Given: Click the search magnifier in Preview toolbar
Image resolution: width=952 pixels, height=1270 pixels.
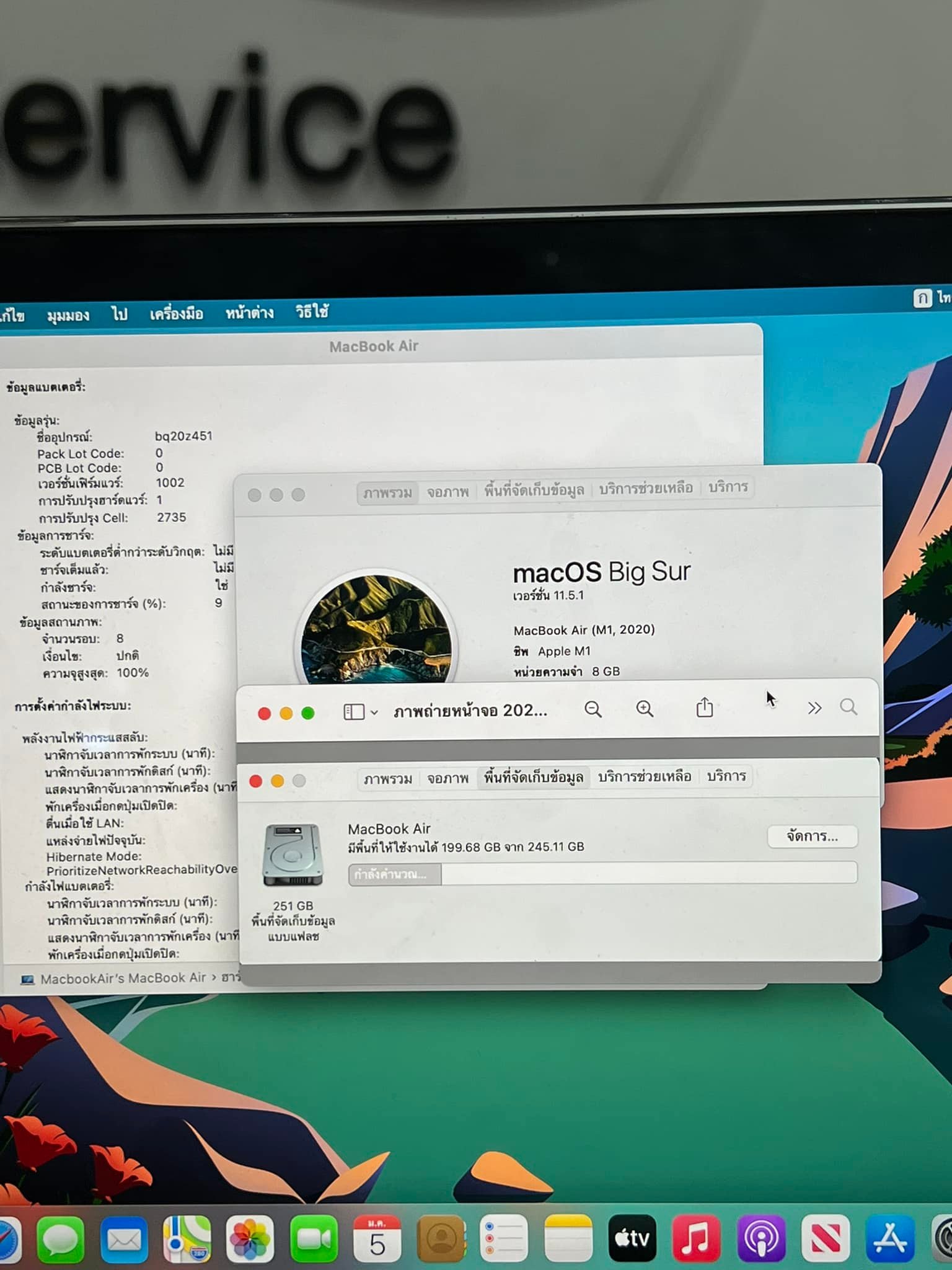Looking at the screenshot, I should [x=848, y=708].
